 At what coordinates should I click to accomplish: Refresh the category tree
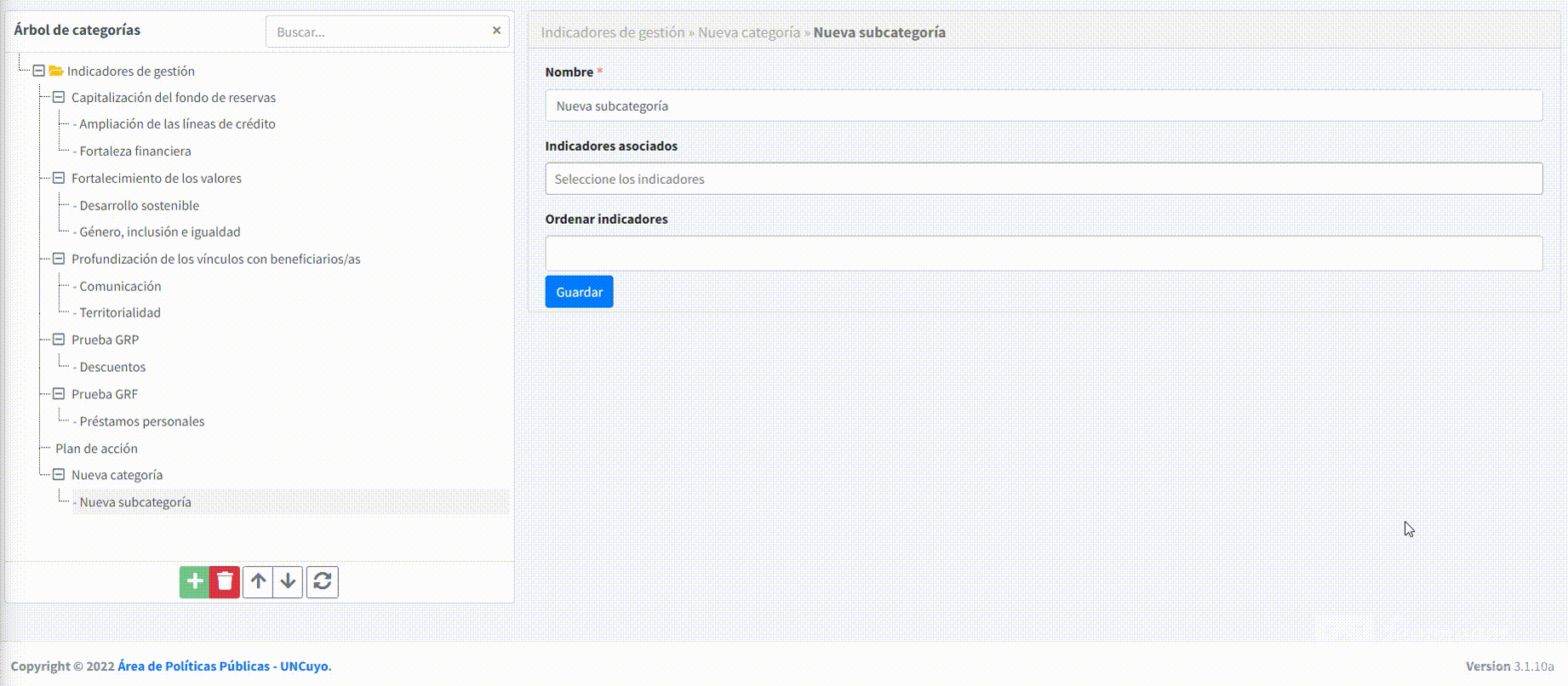[323, 582]
